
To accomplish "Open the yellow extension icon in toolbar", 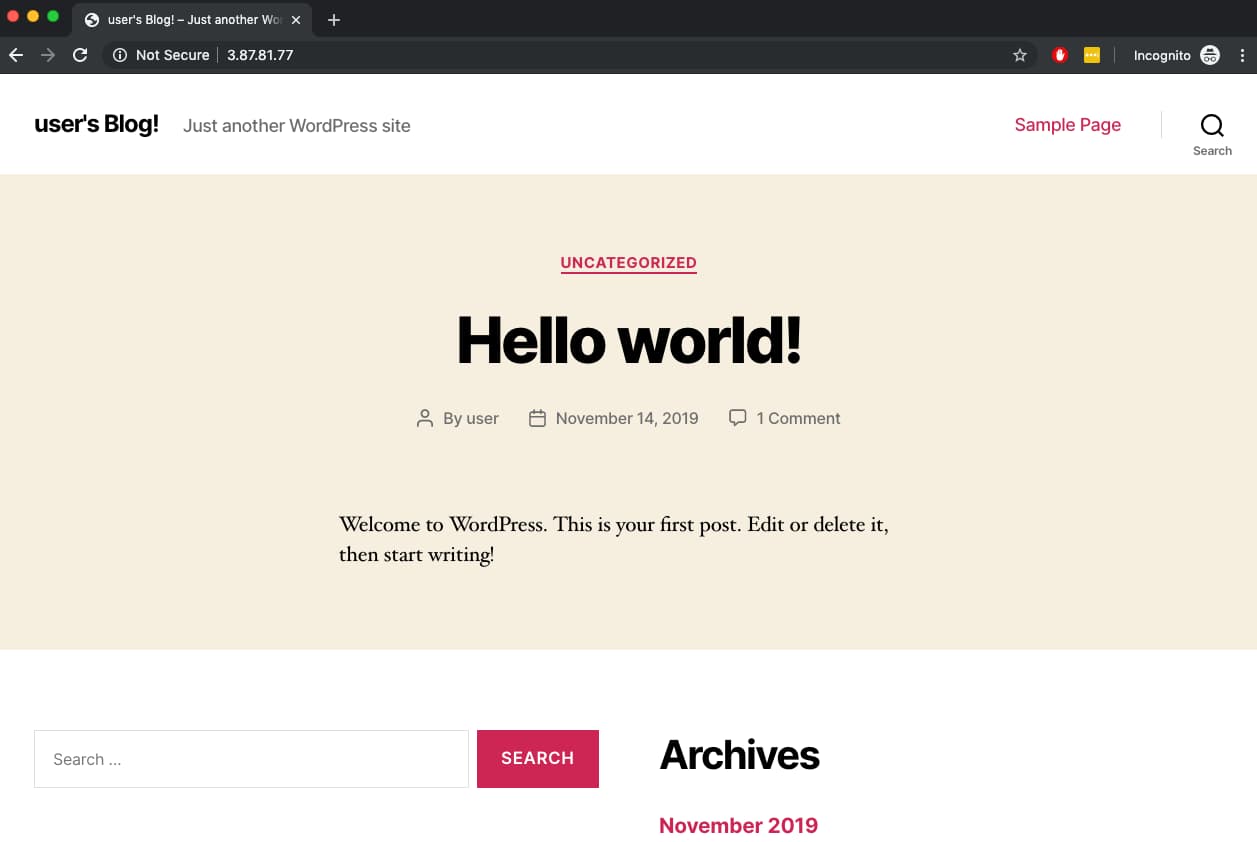I will point(1092,55).
